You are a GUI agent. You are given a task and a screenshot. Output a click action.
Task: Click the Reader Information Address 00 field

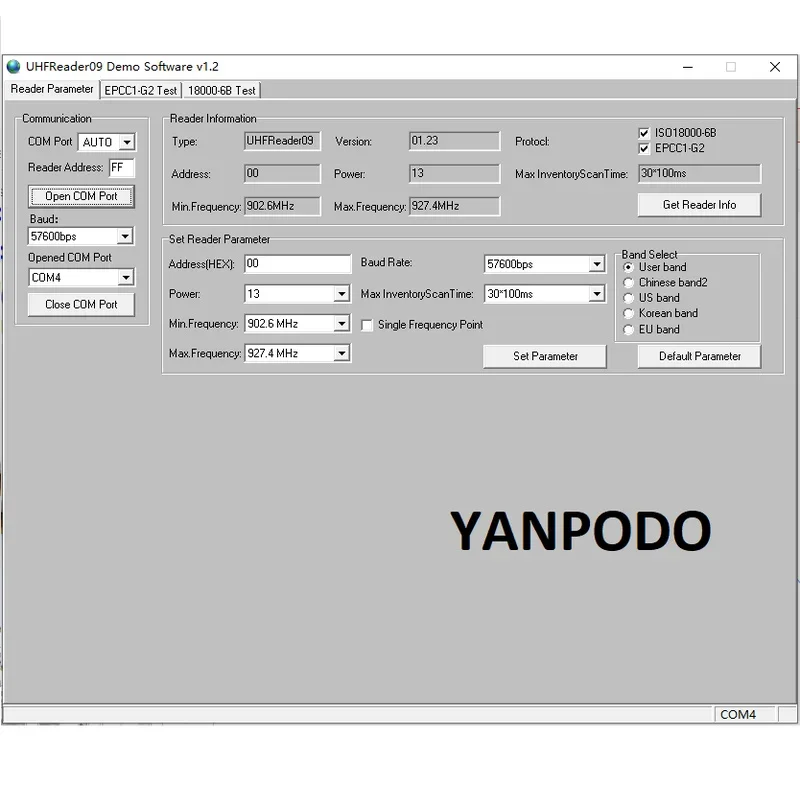pos(282,173)
